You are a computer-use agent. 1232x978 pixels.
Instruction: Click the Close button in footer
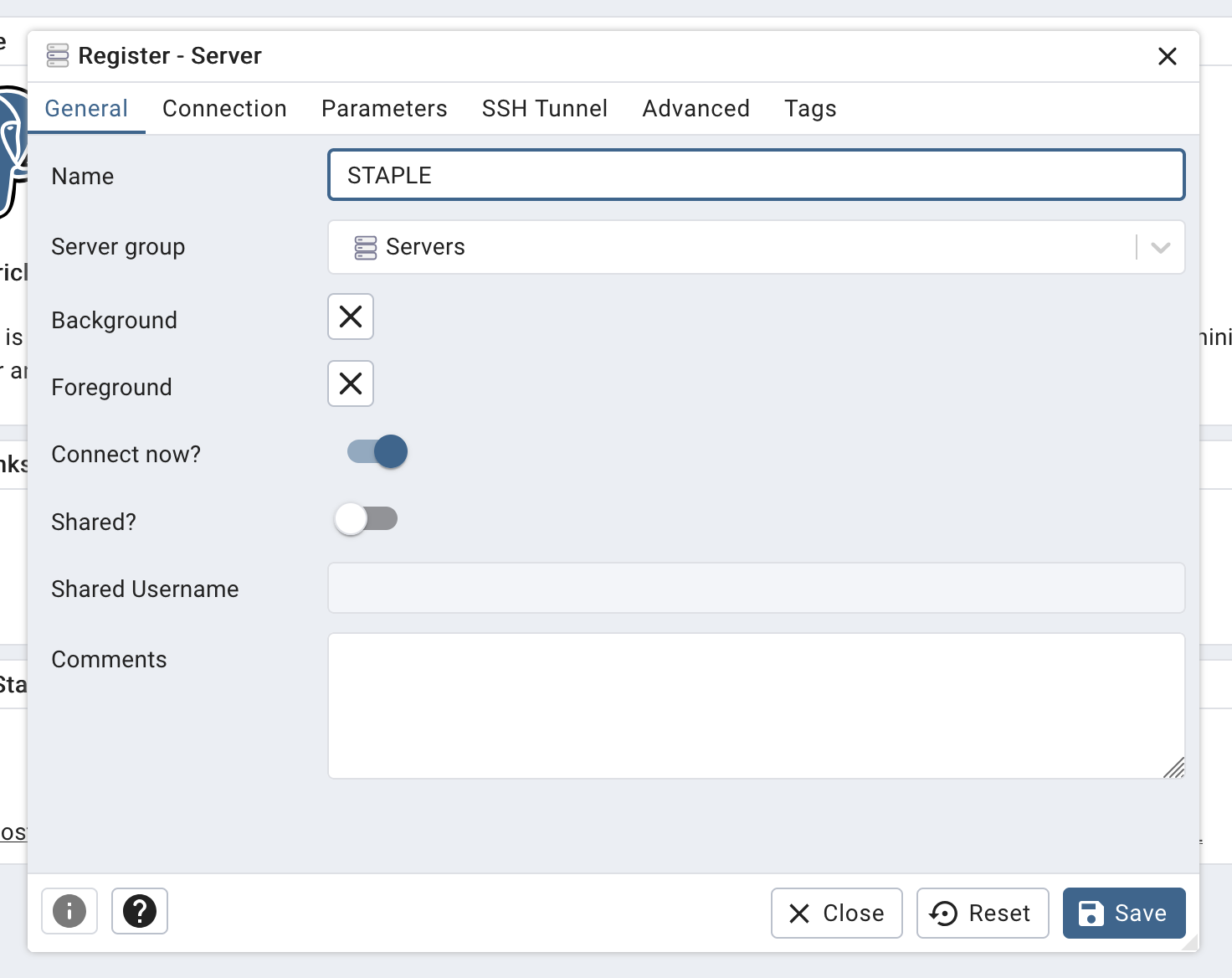click(836, 914)
